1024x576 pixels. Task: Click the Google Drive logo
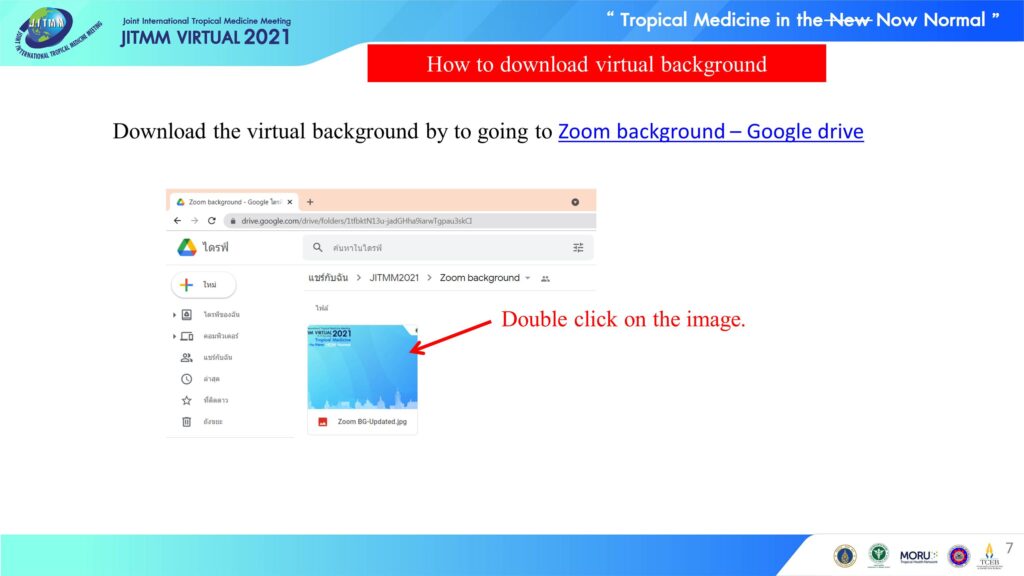(x=187, y=247)
